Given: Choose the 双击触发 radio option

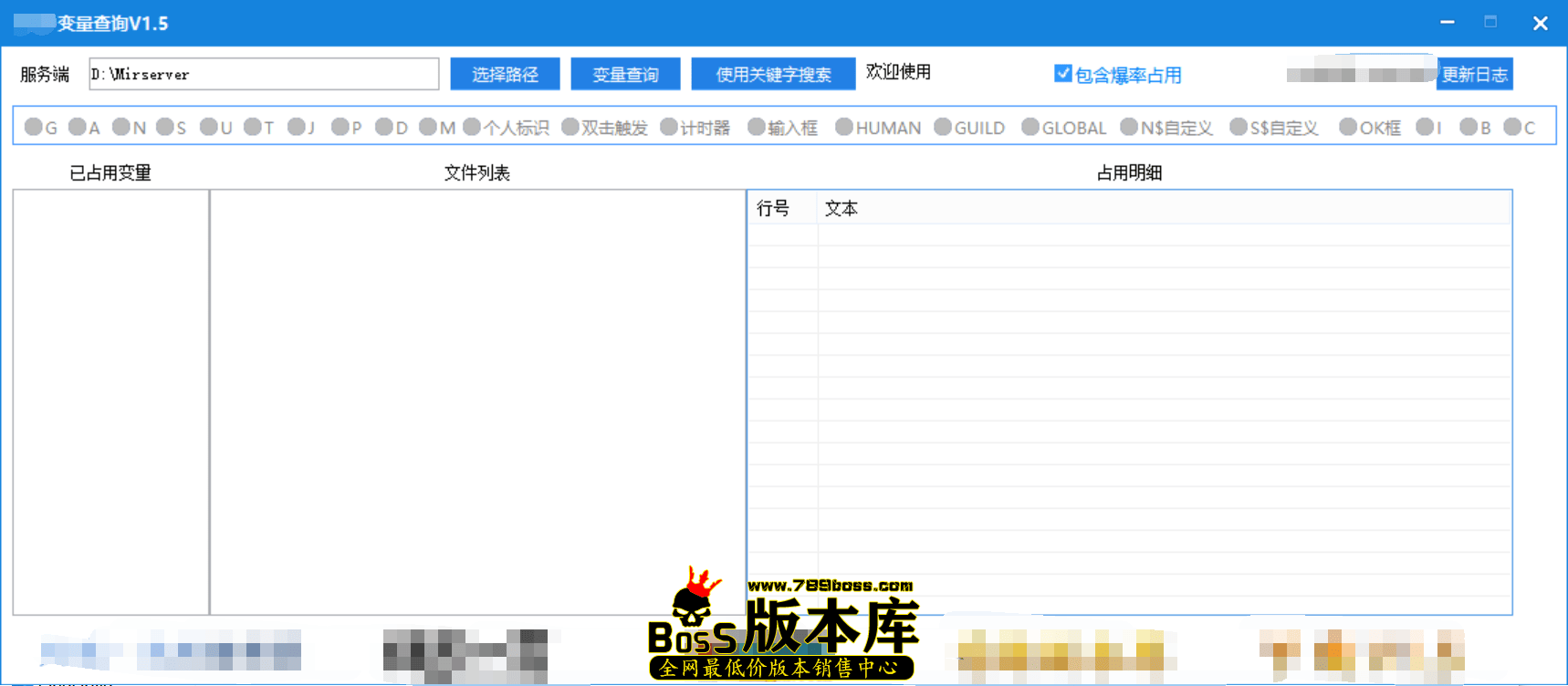Looking at the screenshot, I should pyautogui.click(x=570, y=127).
